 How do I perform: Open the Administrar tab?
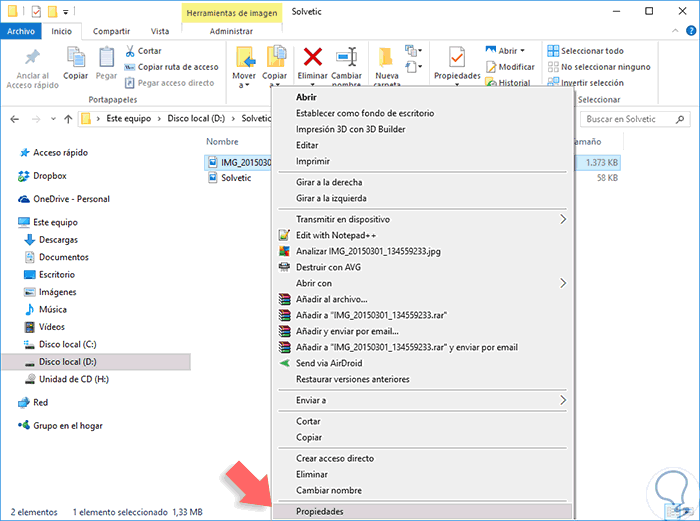pos(231,31)
